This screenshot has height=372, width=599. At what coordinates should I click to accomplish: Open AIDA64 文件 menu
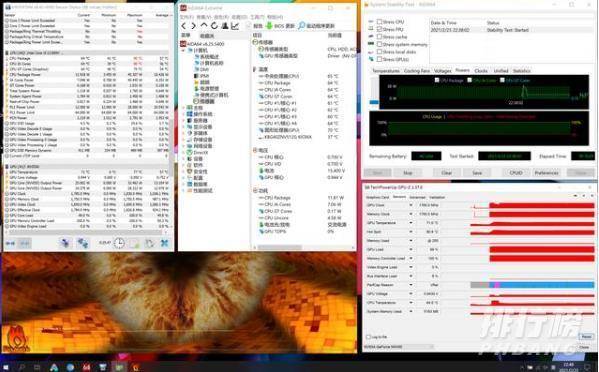(187, 17)
